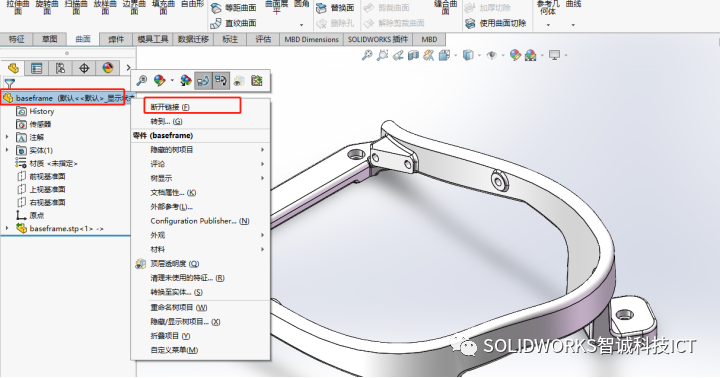The height and width of the screenshot is (378, 720).
Task: Open the DisplayManager color-ball tab
Action: (108, 68)
